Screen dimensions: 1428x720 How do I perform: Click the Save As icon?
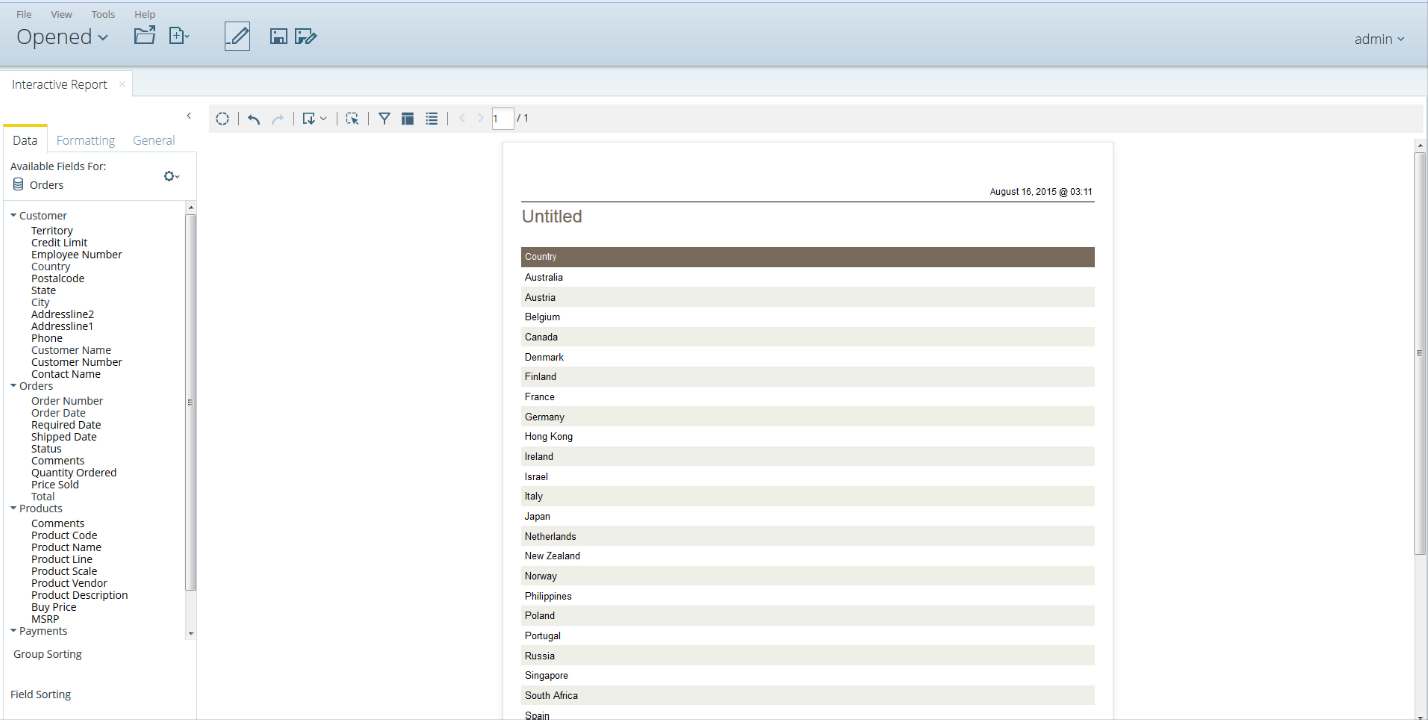point(306,37)
